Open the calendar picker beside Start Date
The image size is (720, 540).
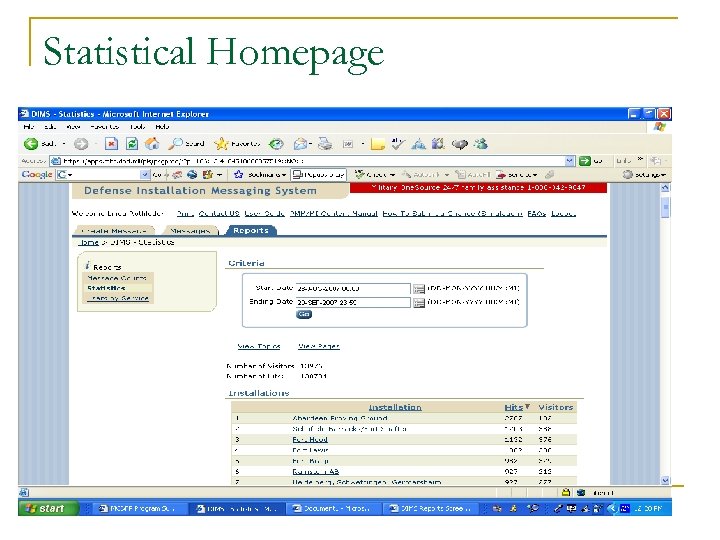418,289
